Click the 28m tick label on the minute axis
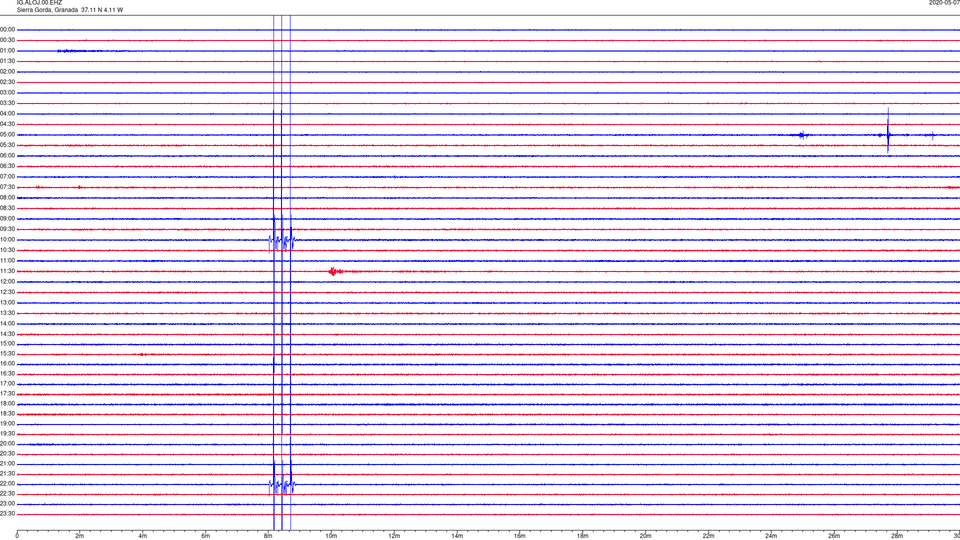The height and width of the screenshot is (540, 960). [x=898, y=536]
